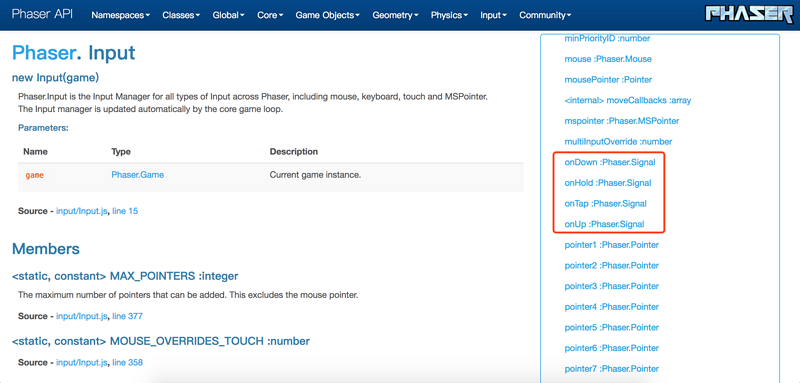Jump to pointer4 :Phaser.Pointer member
Image resolution: width=800 pixels, height=383 pixels.
tap(612, 307)
